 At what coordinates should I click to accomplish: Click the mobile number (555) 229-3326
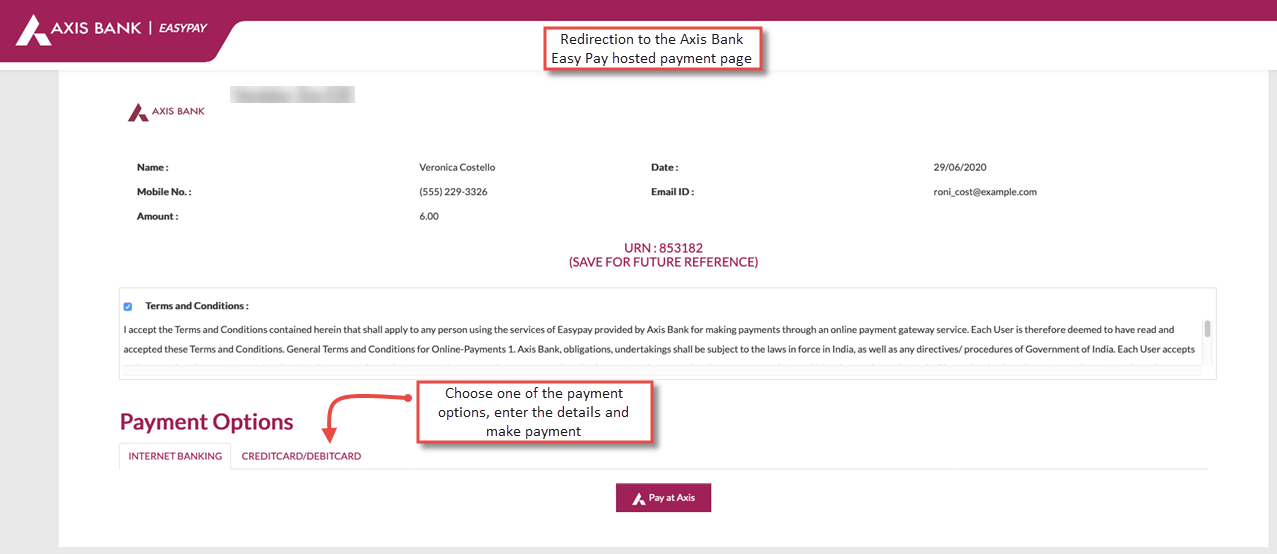pyautogui.click(x=454, y=192)
